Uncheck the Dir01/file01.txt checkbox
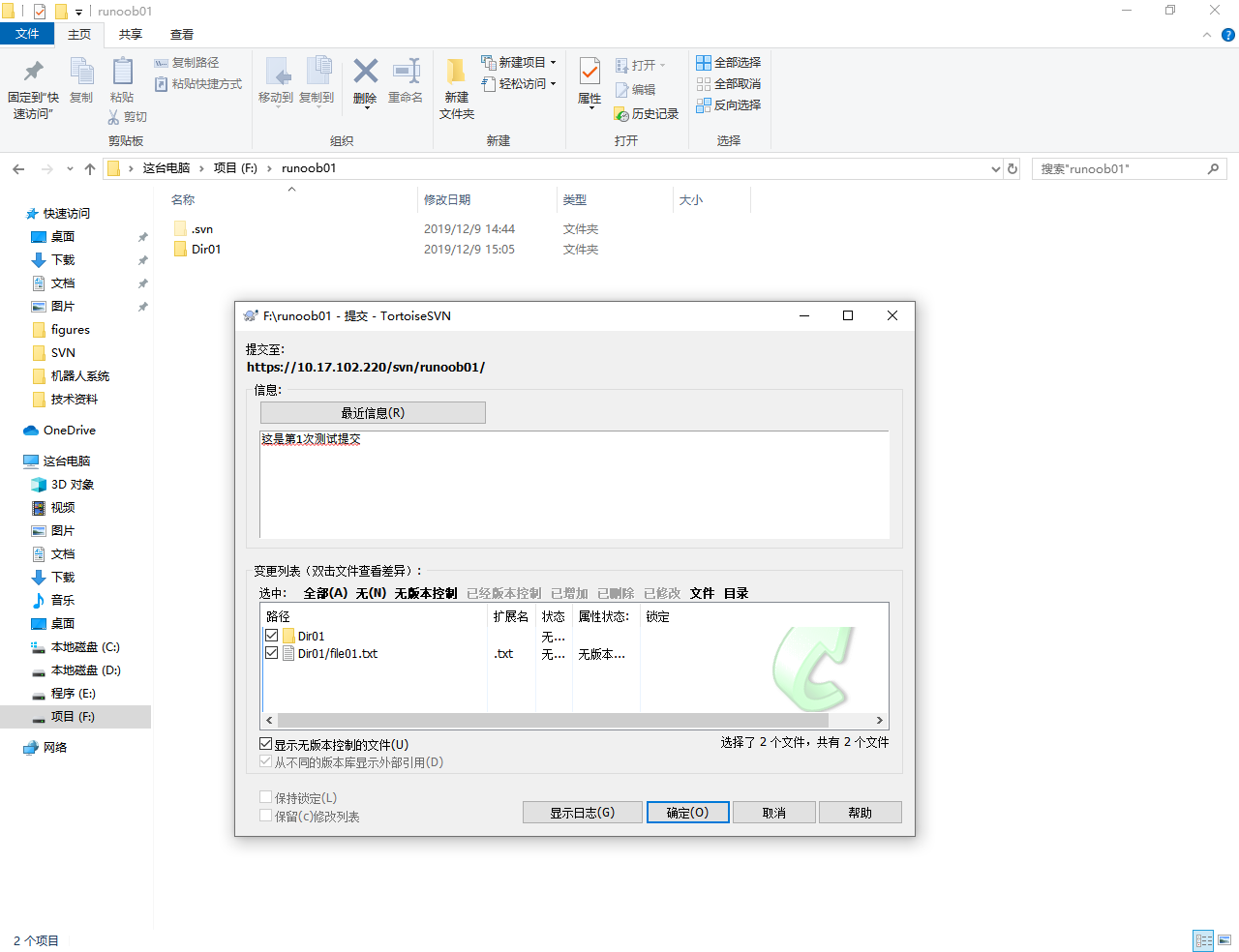Viewport: 1239px width, 952px height. coord(272,653)
